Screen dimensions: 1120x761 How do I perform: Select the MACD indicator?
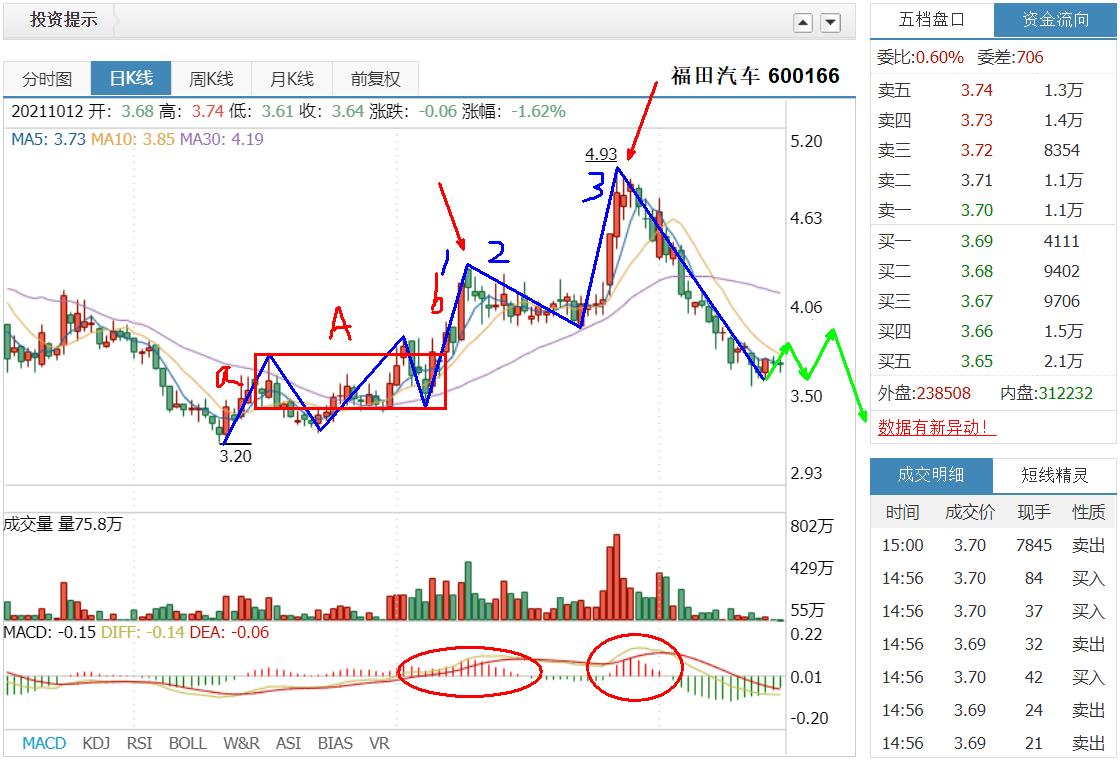point(44,743)
